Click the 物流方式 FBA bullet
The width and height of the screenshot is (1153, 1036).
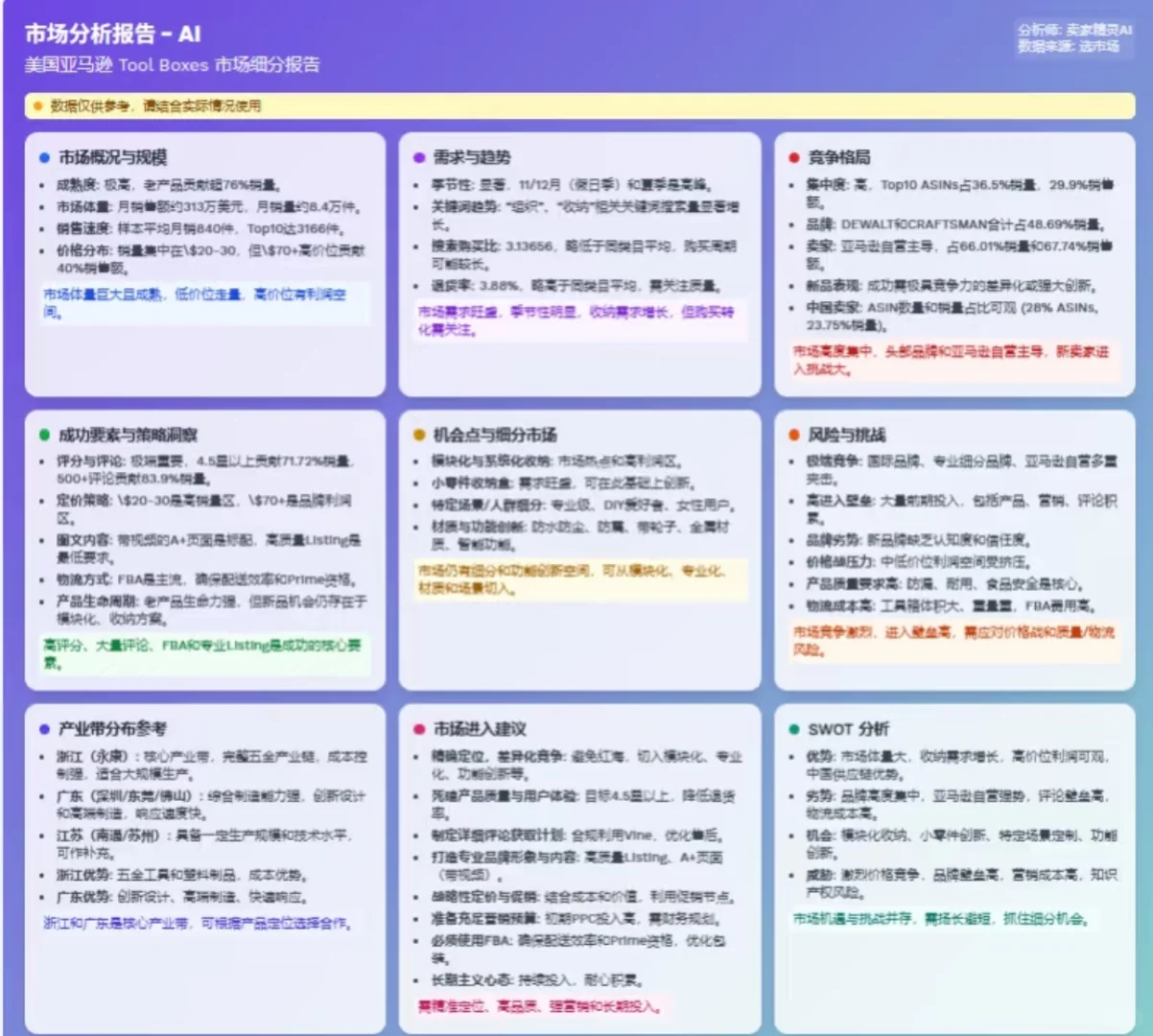point(205,578)
